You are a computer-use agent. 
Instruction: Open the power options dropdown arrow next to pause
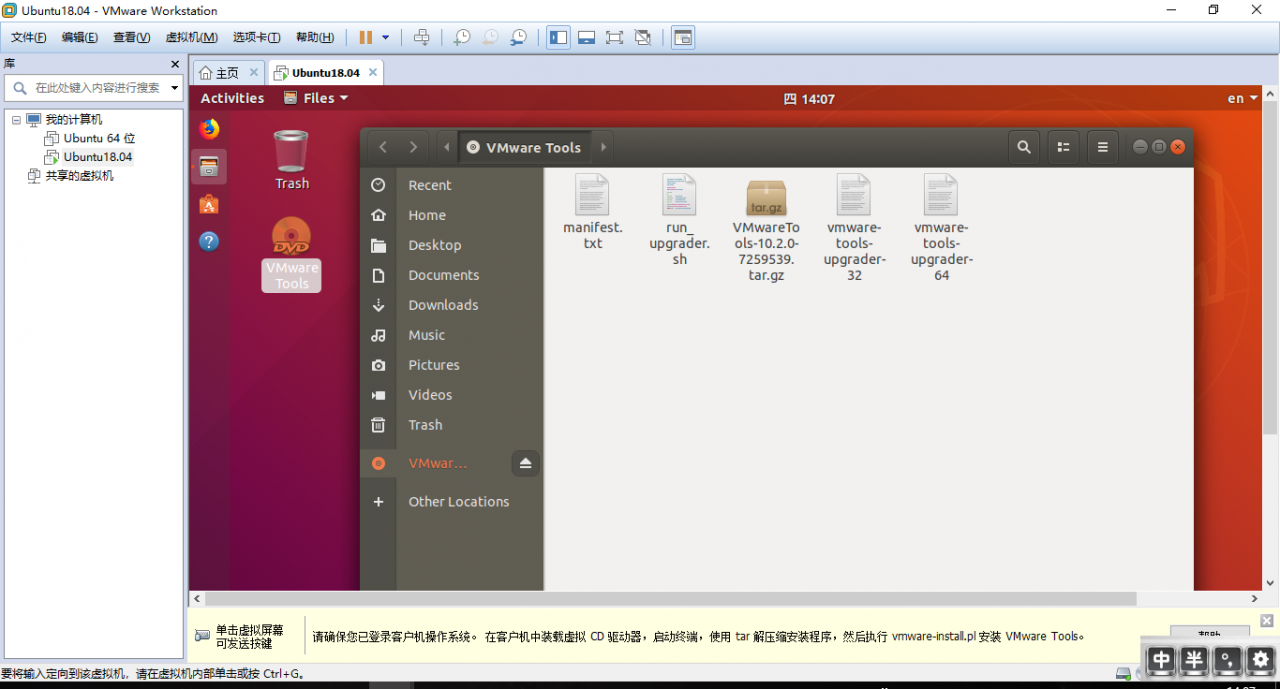pos(386,38)
